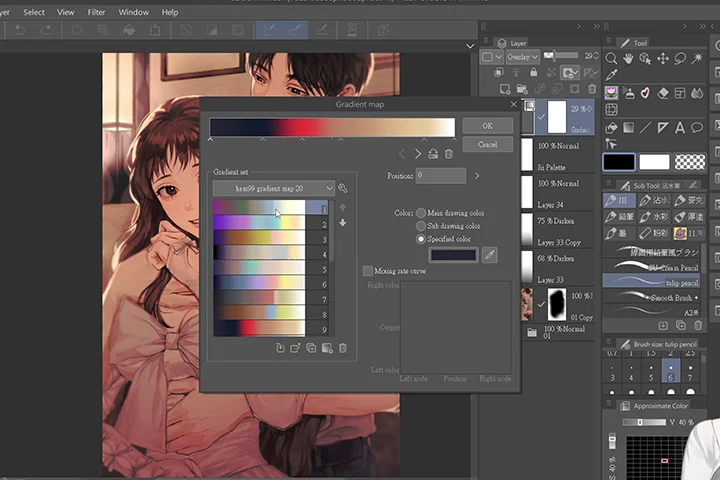Select the Blend water-drops tool

coord(697,93)
